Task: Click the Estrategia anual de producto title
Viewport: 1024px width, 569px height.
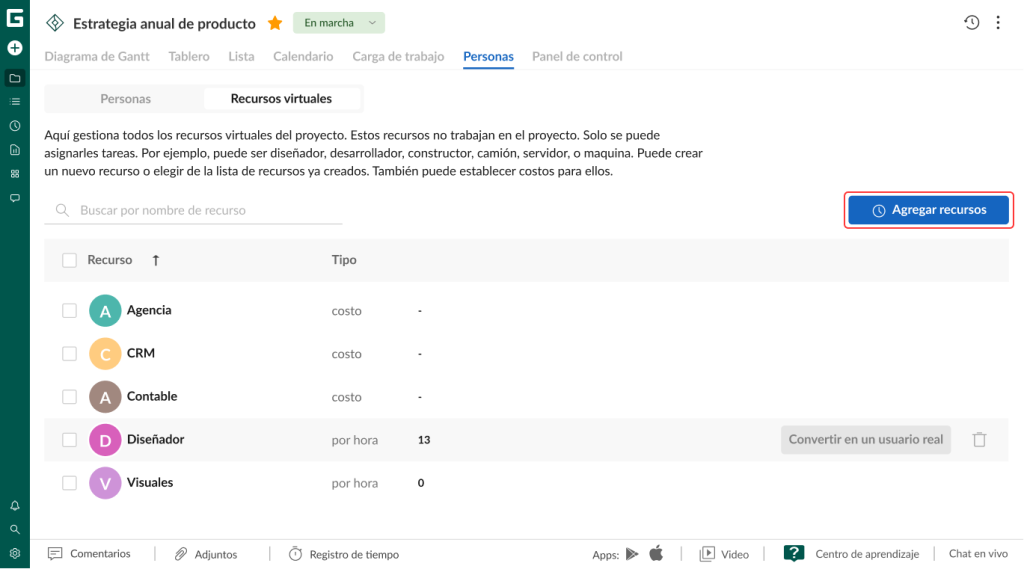Action: pyautogui.click(x=164, y=24)
